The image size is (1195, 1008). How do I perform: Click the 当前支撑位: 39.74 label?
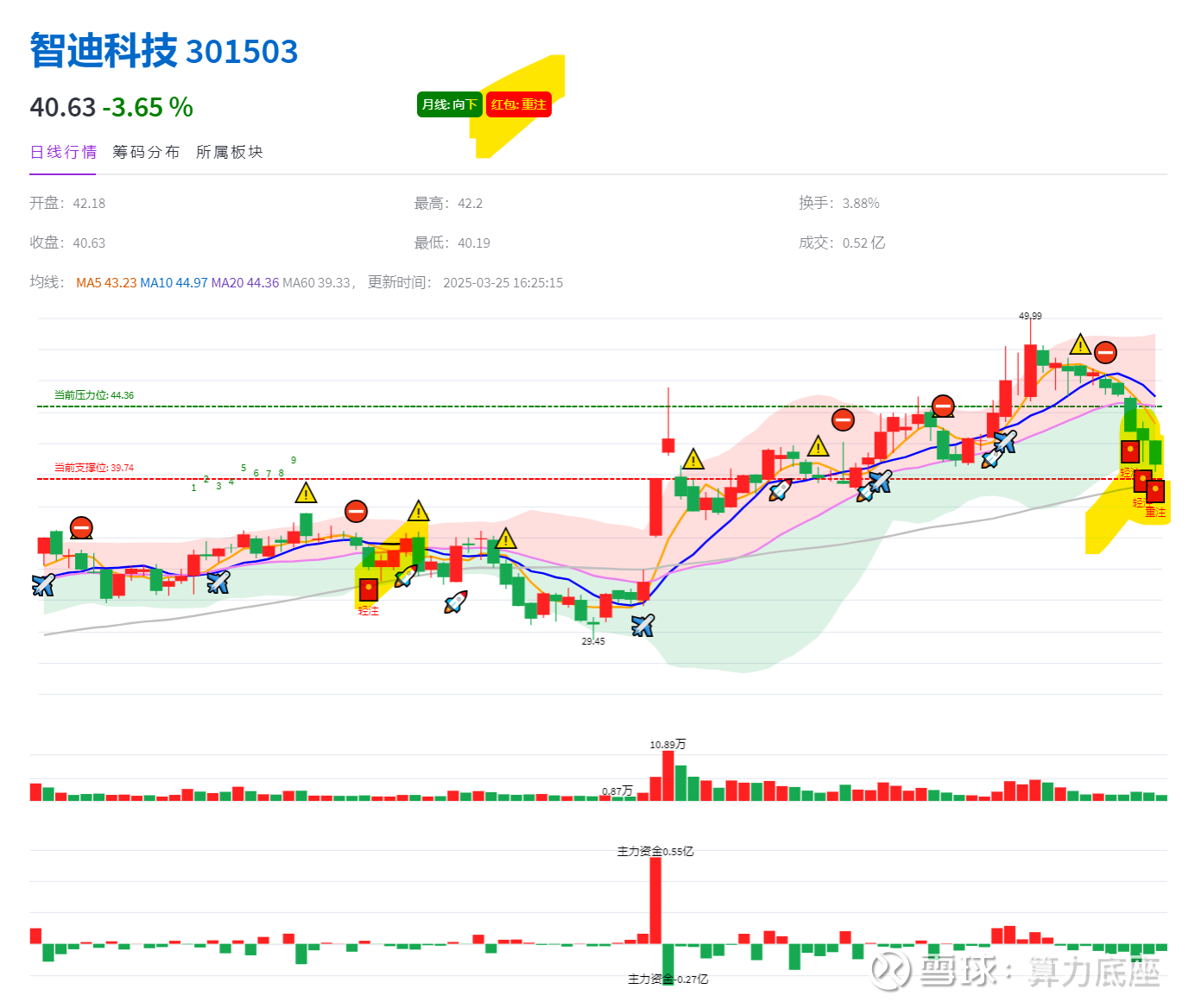(94, 468)
